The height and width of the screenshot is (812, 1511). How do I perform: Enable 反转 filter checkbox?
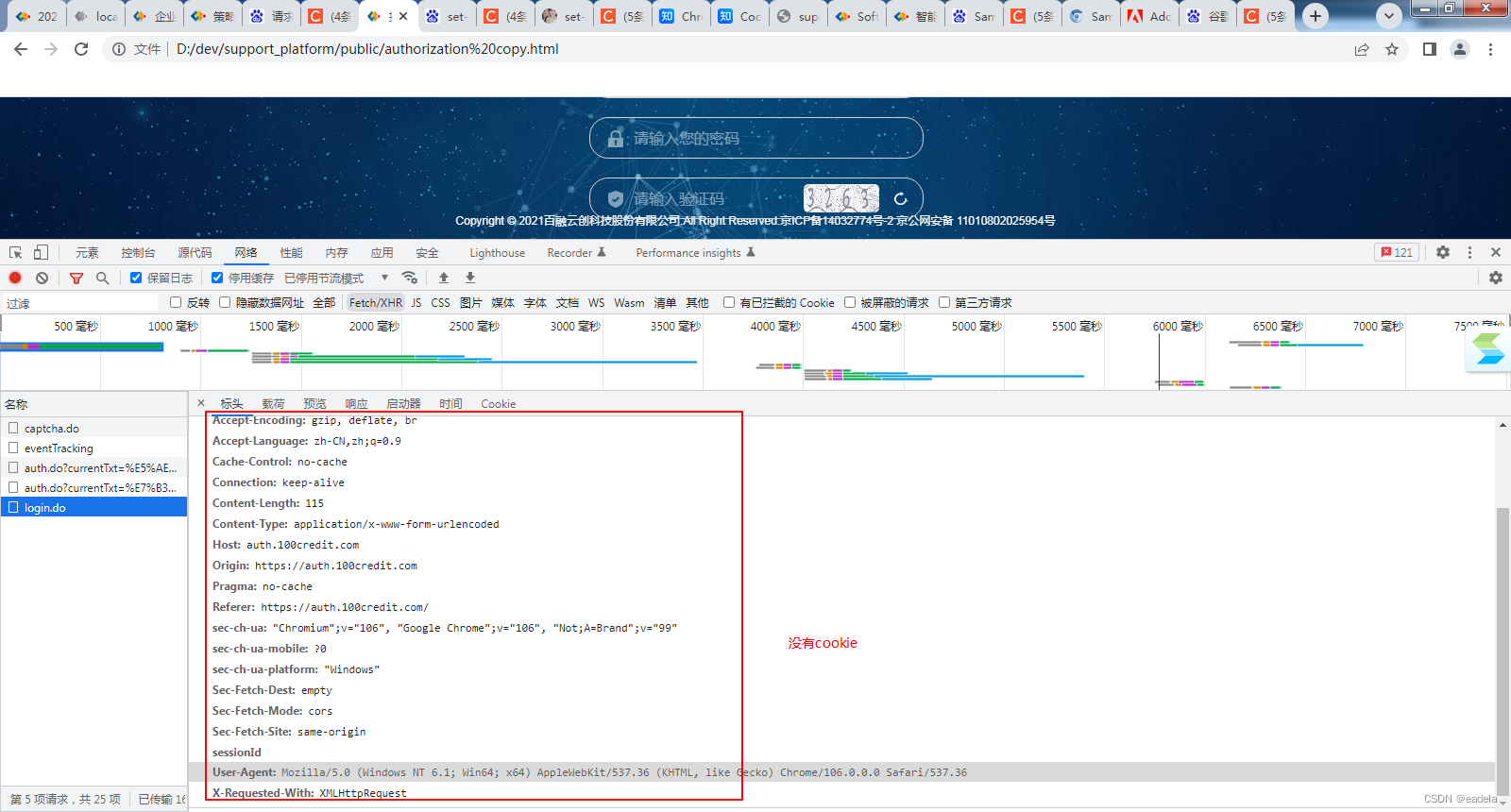click(x=176, y=302)
